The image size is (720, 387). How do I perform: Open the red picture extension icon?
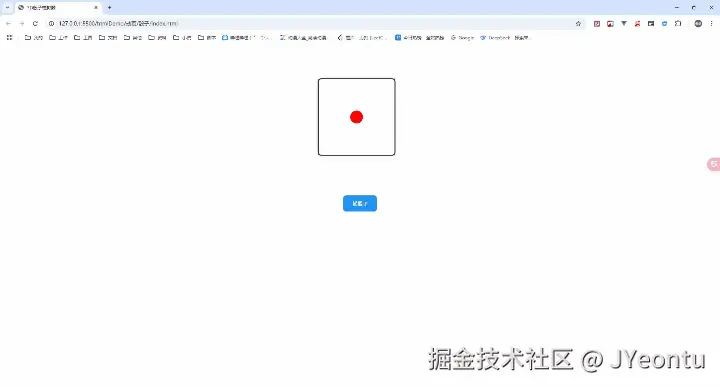610,23
